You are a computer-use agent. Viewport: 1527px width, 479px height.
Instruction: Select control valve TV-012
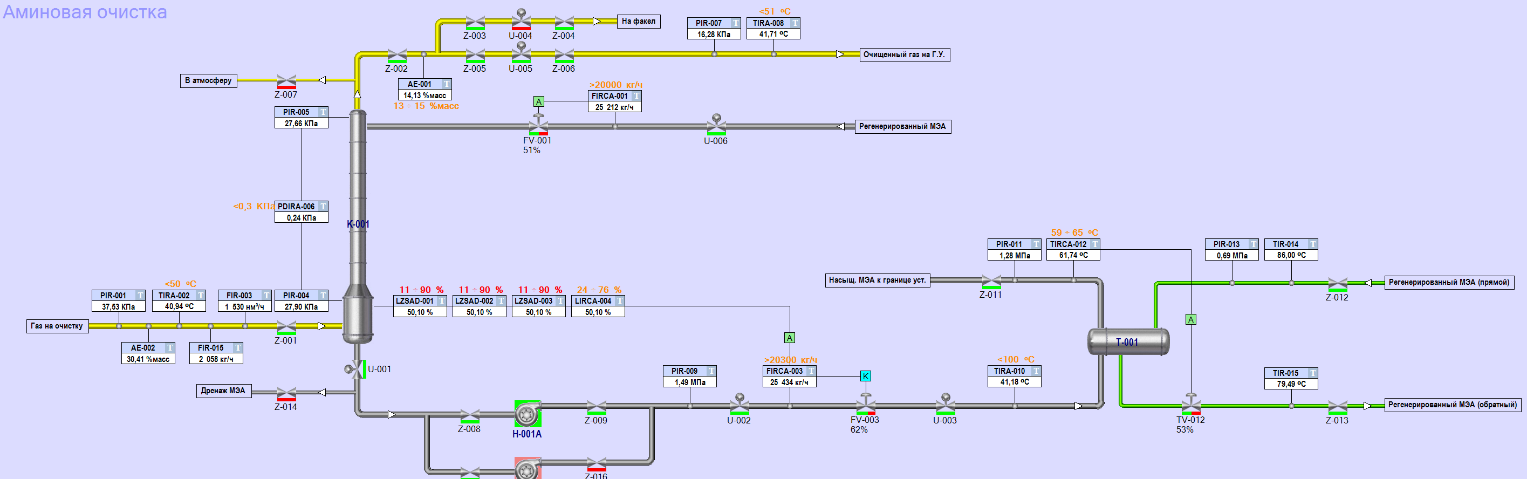click(1190, 405)
